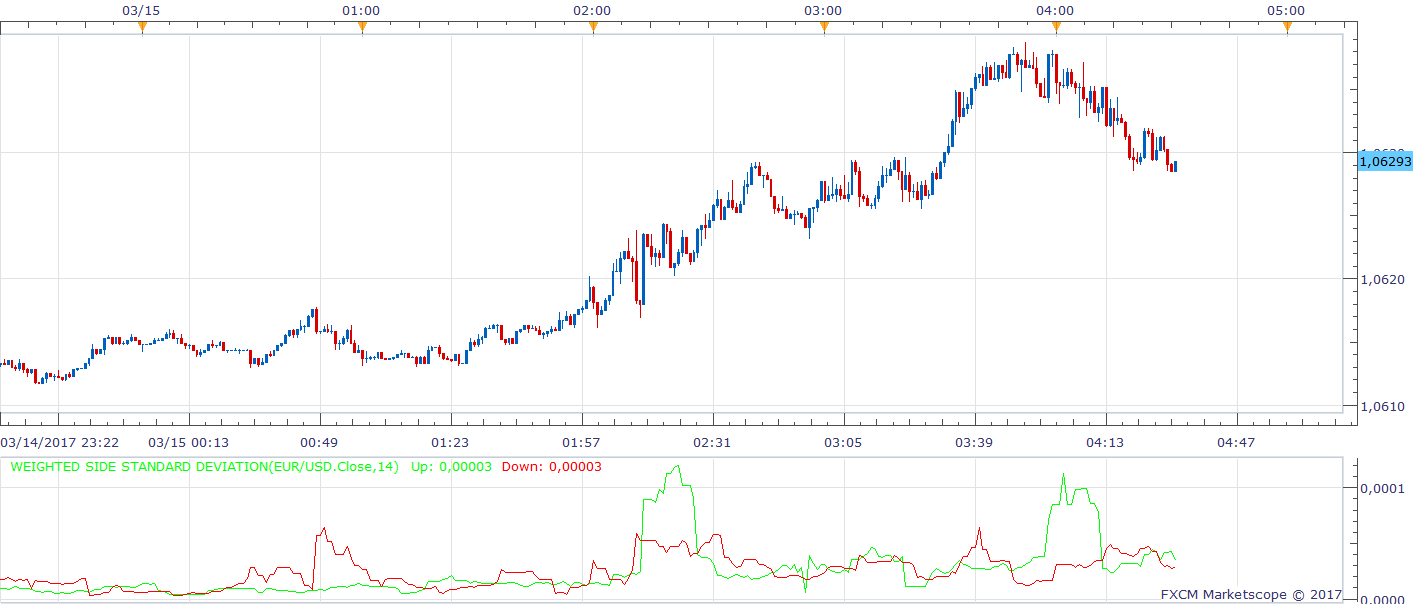Click the 03/14/2017 23:22 time label
This screenshot has height=604, width=1423.
(x=60, y=442)
